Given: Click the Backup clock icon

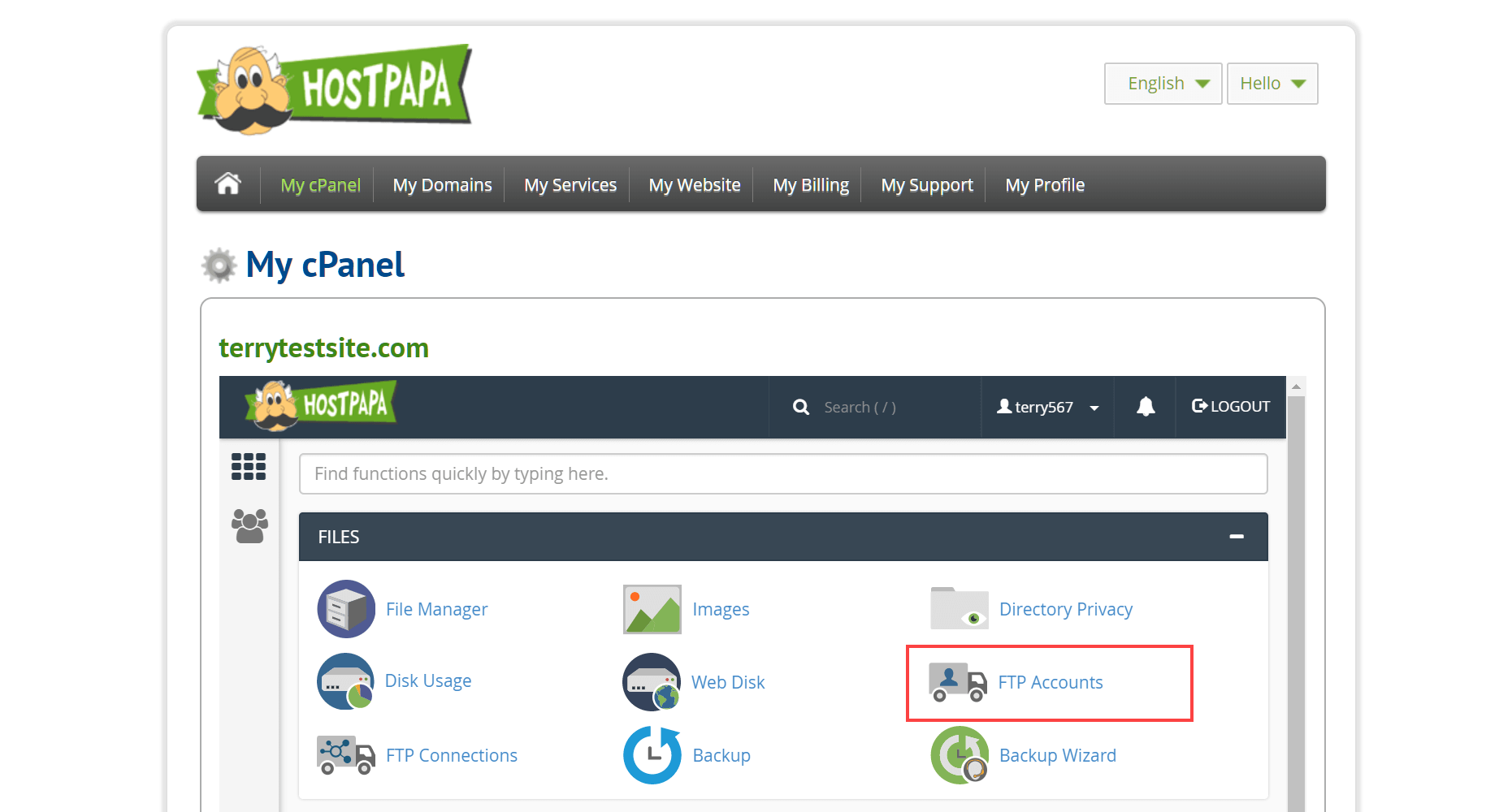Looking at the screenshot, I should point(652,755).
